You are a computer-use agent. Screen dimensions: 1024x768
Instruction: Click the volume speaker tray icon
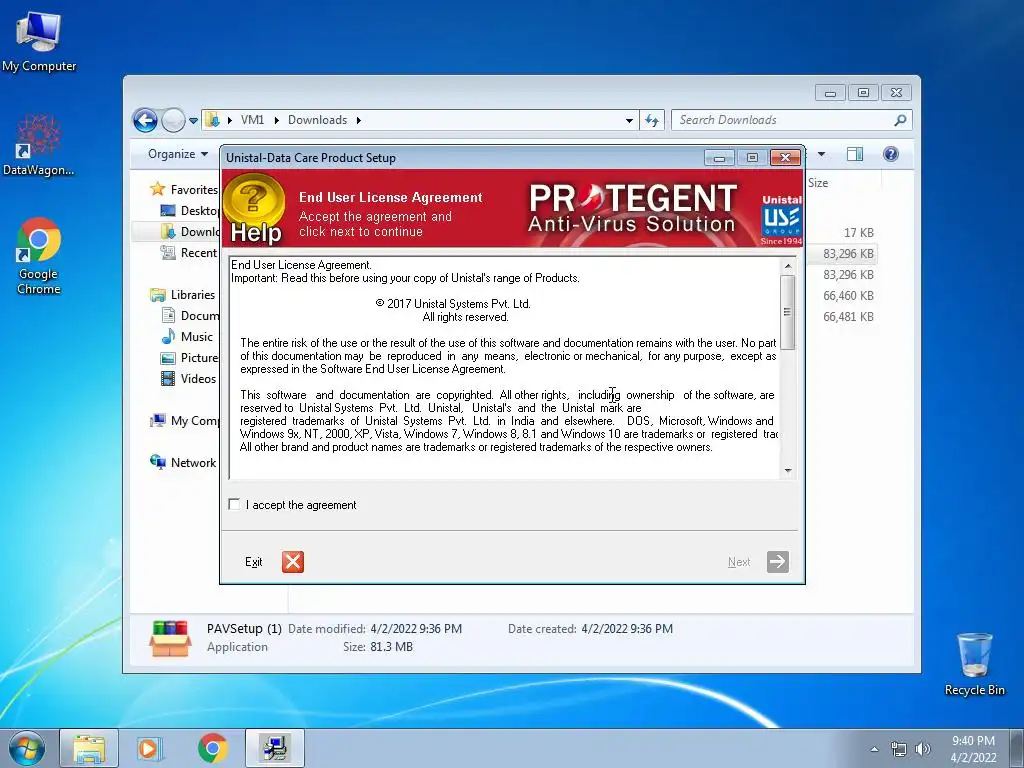click(x=923, y=749)
